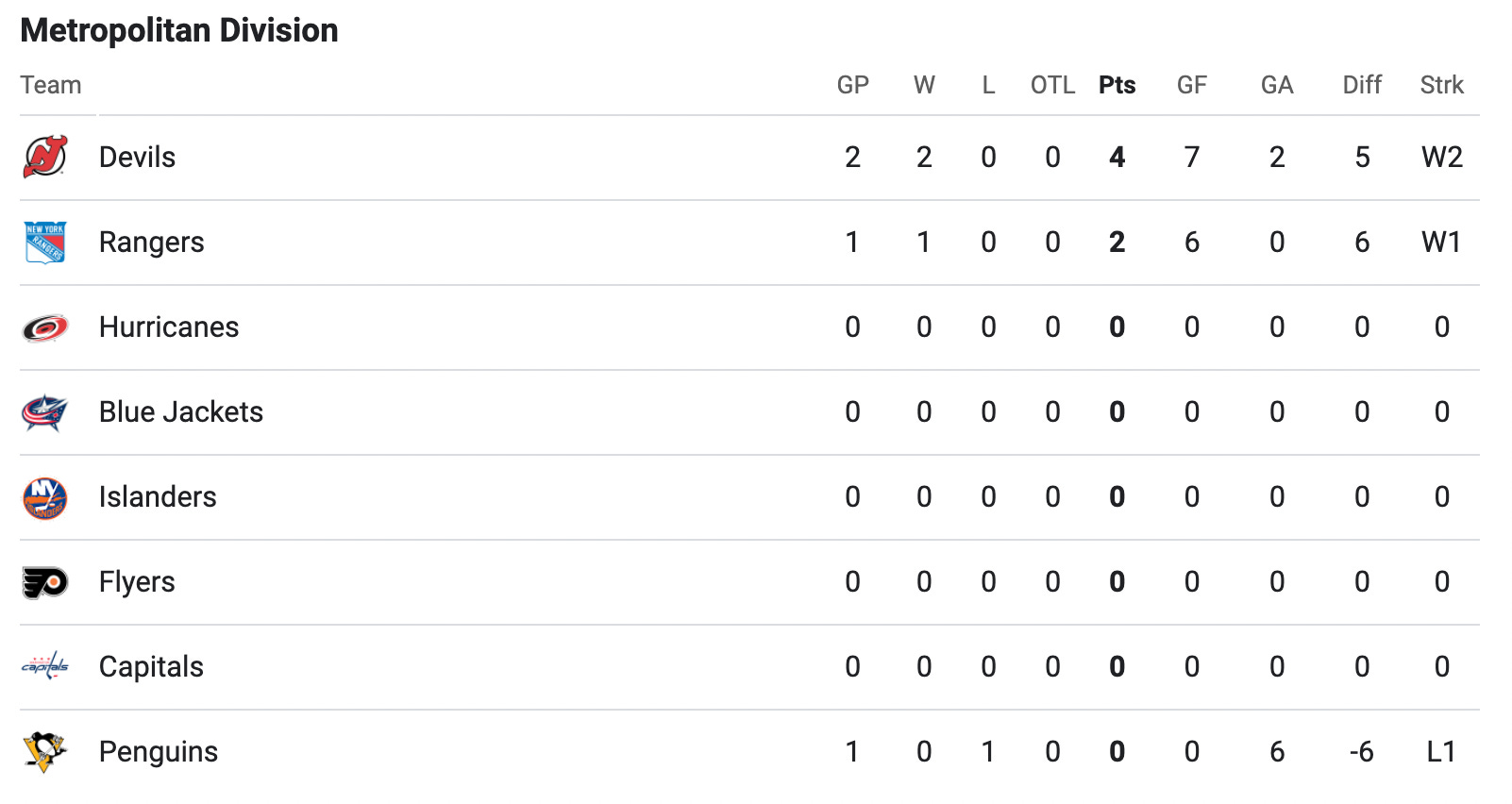
Task: Click the Penguins team name
Action: 159,752
